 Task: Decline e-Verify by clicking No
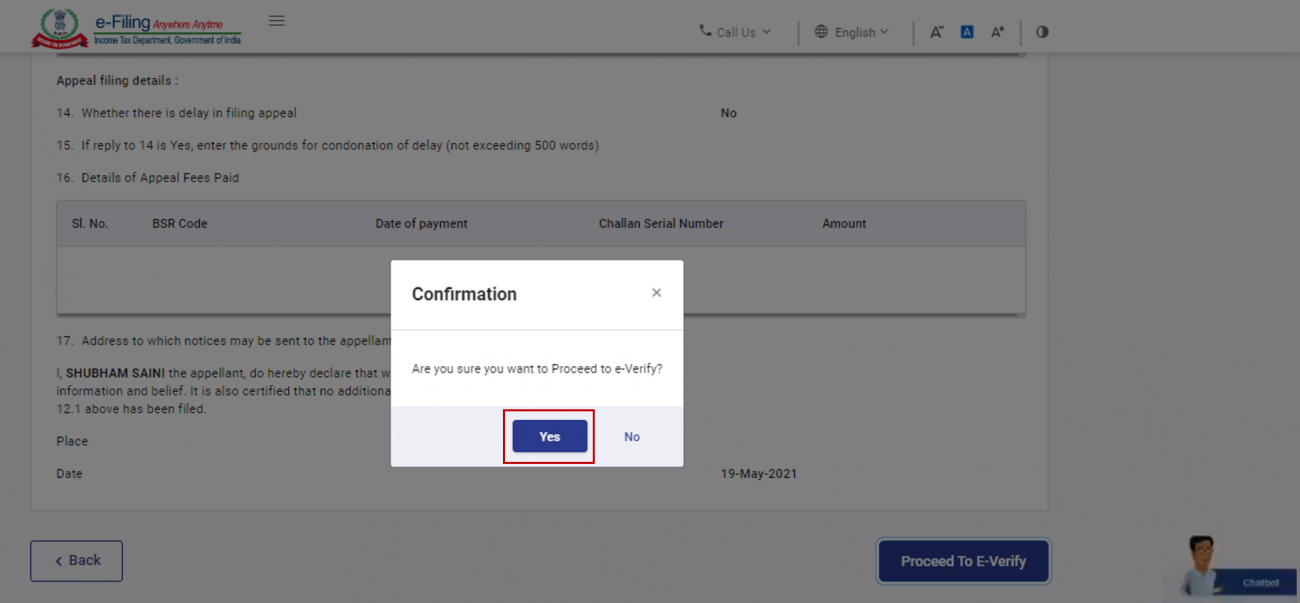pyautogui.click(x=631, y=436)
